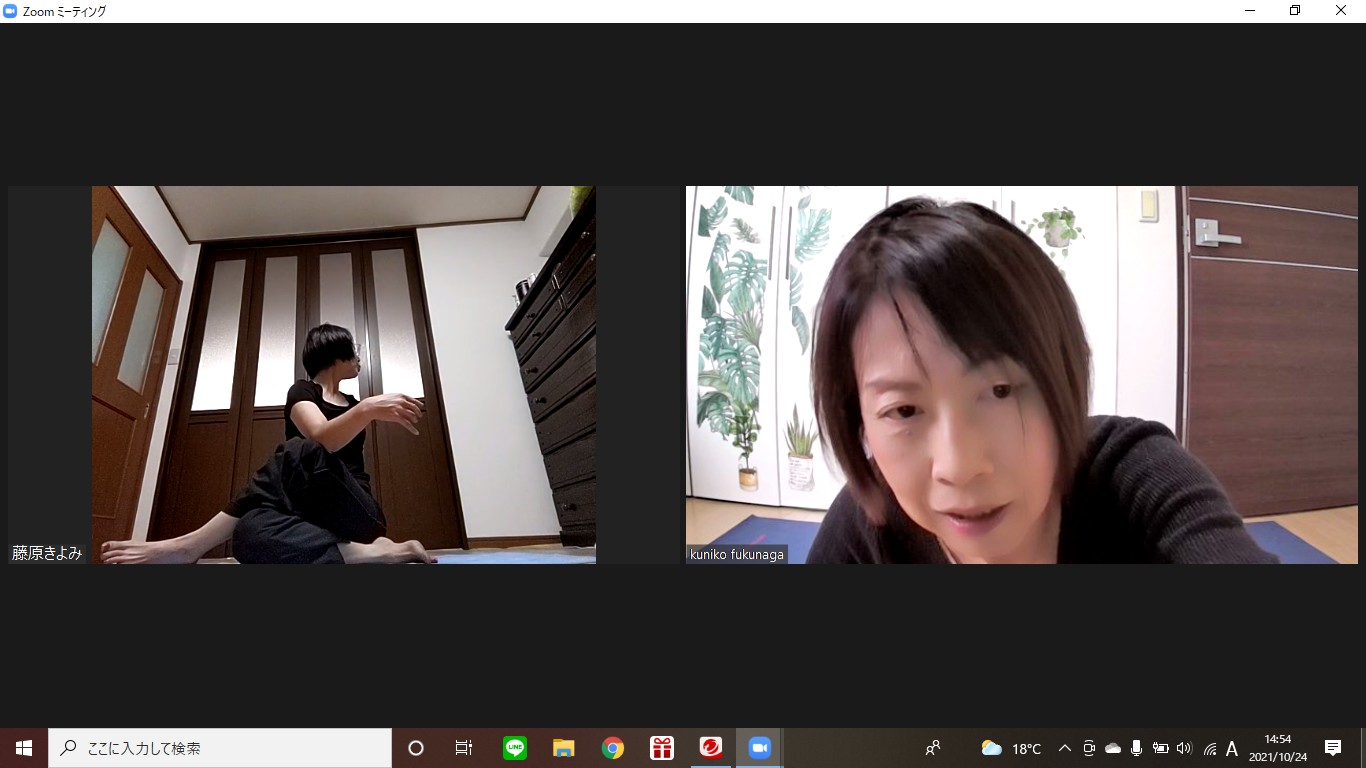This screenshot has height=768, width=1366.
Task: Open Cortana circle icon in taskbar
Action: click(416, 748)
